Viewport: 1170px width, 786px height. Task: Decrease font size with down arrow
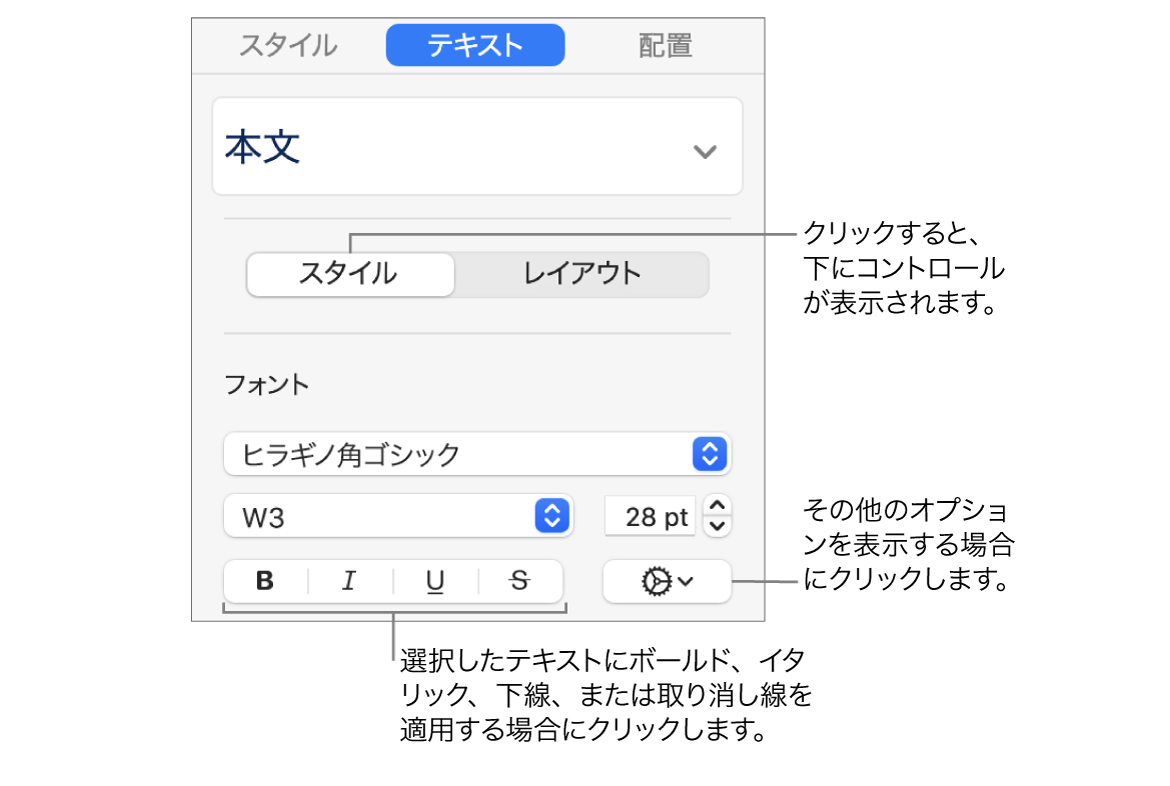click(719, 525)
